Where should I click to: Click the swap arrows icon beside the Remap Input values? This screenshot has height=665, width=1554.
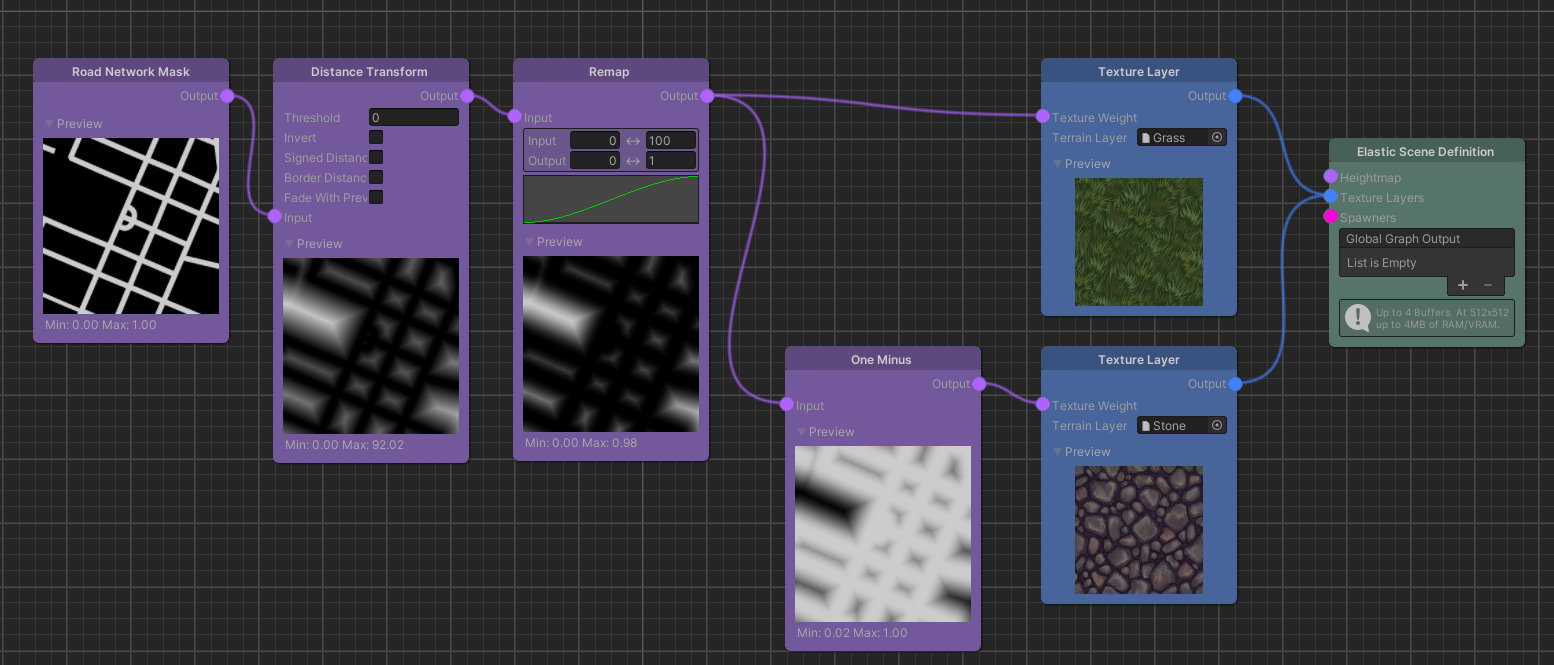tap(633, 140)
